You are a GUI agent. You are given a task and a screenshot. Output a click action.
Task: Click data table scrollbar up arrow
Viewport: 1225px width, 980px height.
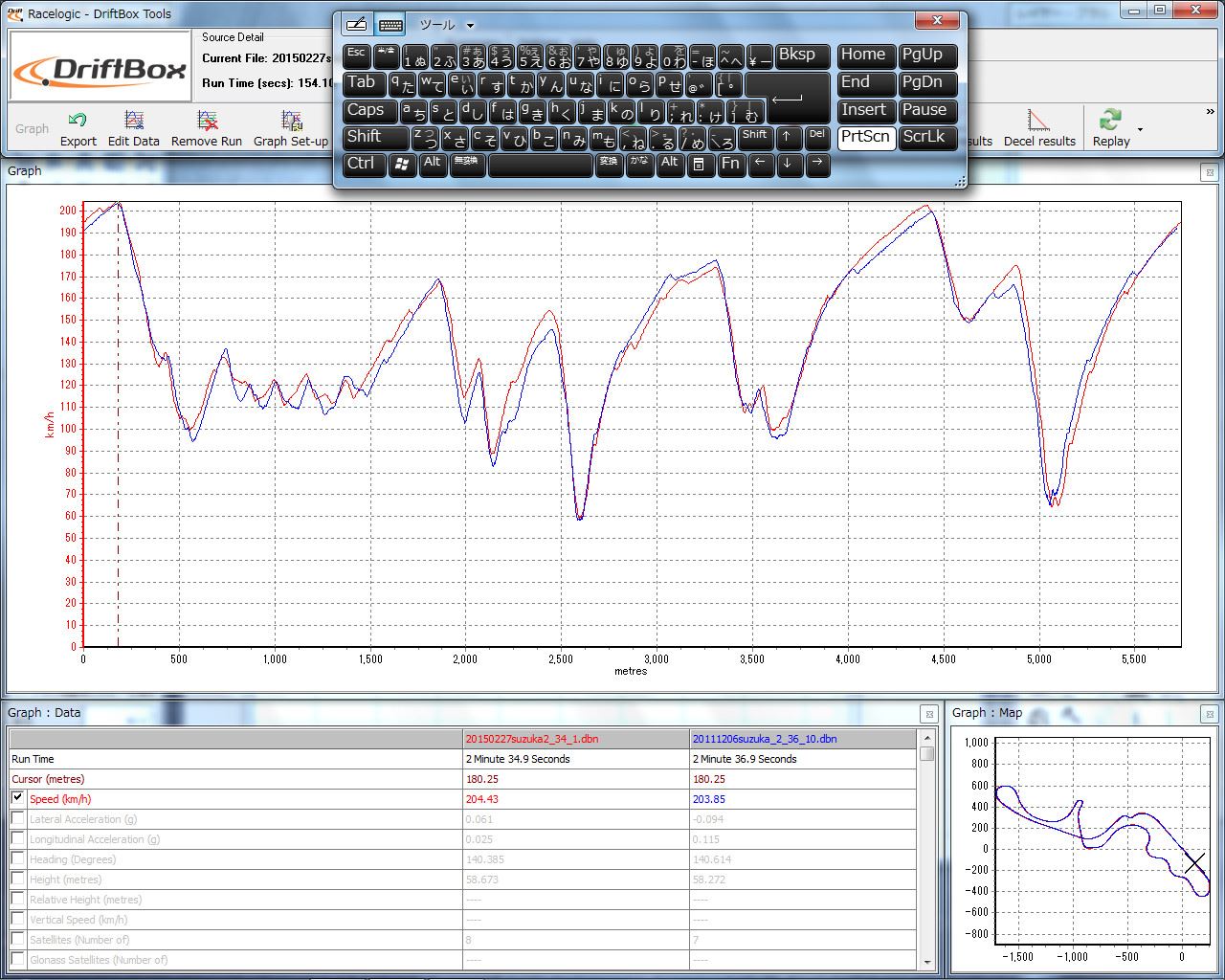point(926,737)
